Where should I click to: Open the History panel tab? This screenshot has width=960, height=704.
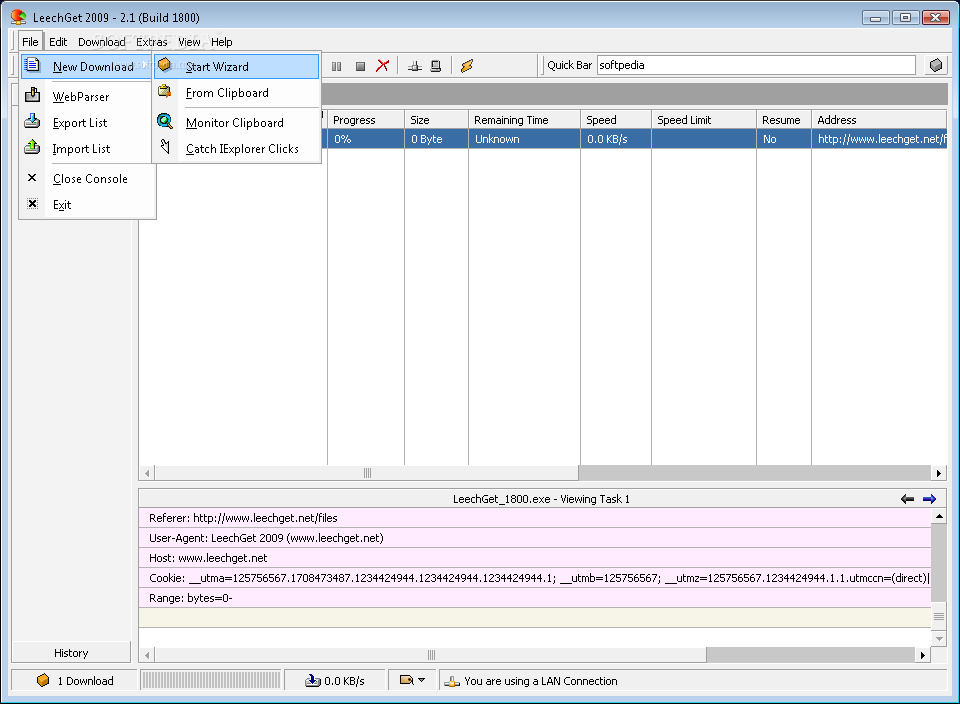(71, 653)
